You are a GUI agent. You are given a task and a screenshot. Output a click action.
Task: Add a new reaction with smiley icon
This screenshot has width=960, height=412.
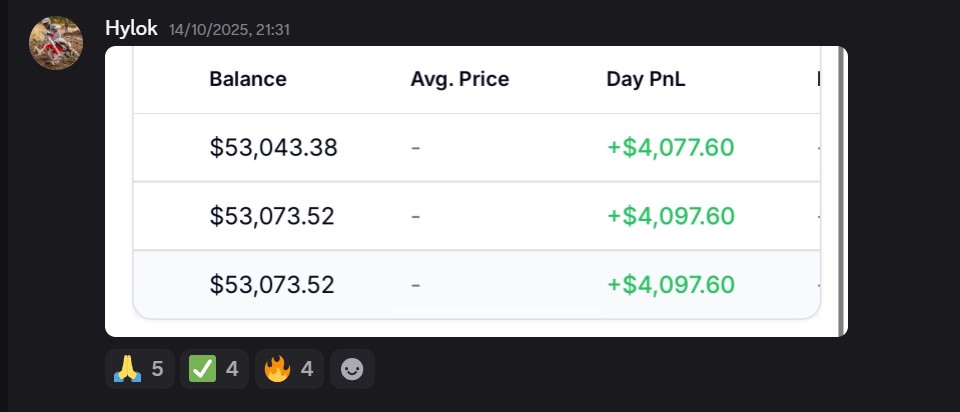pyautogui.click(x=352, y=369)
